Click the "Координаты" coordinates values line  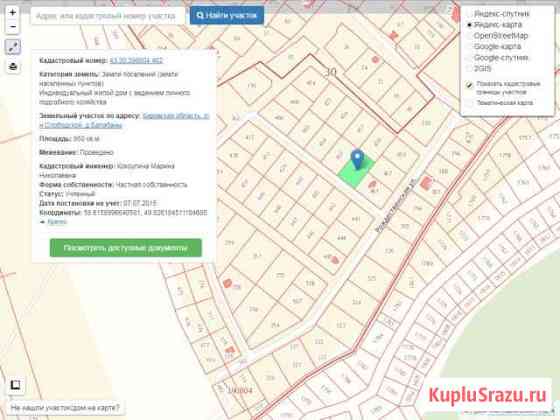[x=123, y=212]
